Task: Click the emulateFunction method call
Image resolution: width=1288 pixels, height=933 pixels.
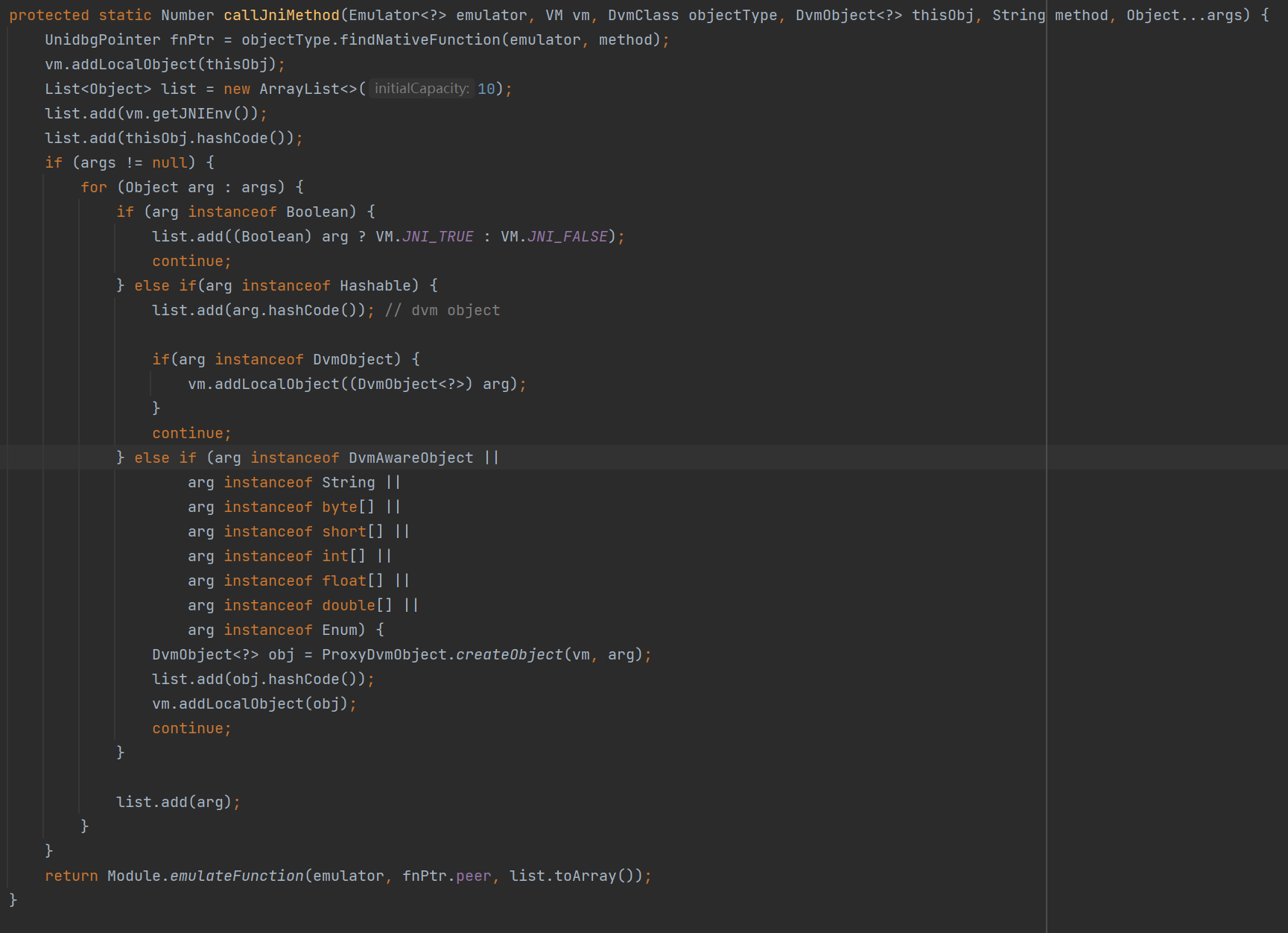Action: (236, 876)
